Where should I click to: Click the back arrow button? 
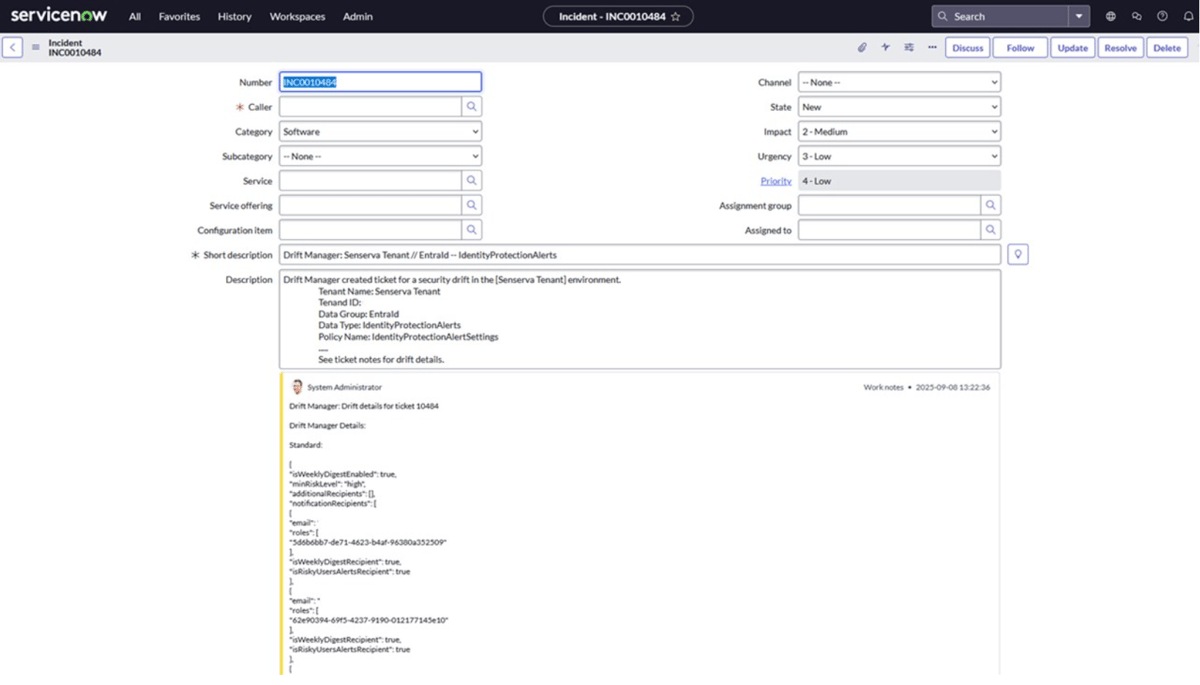(x=13, y=47)
